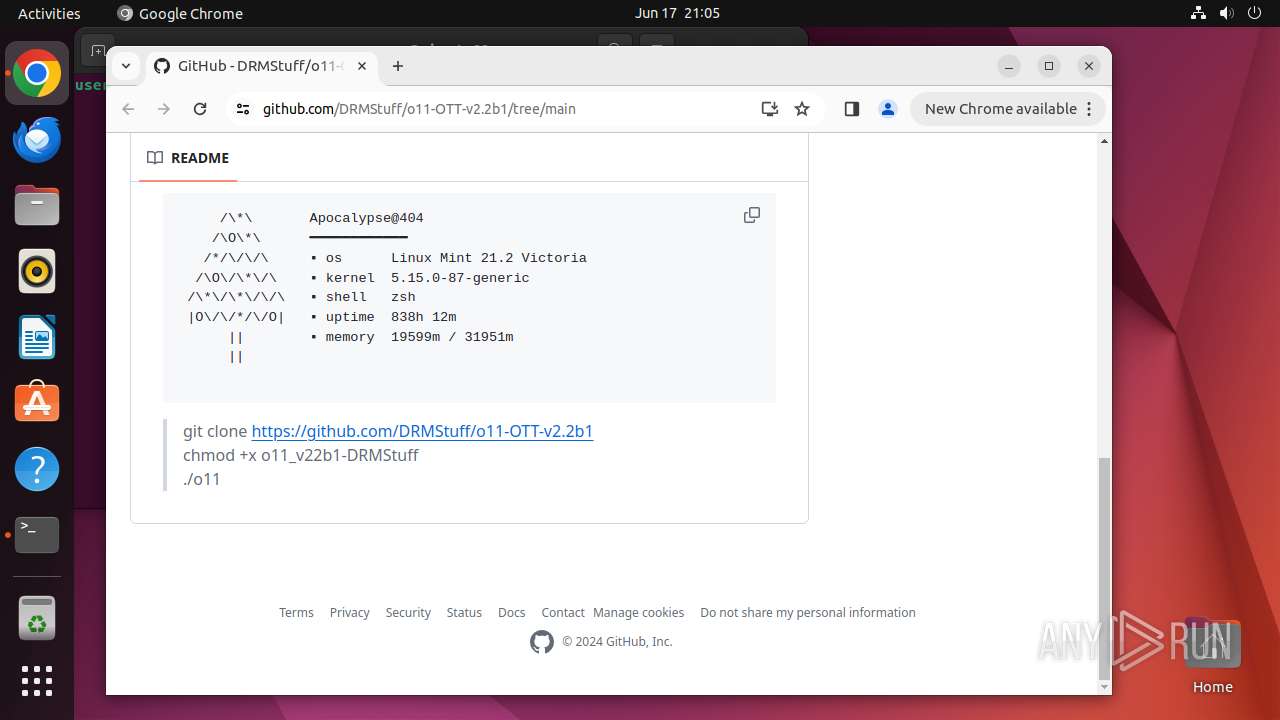
Task: Bookmark this tab with the star
Action: tap(802, 109)
